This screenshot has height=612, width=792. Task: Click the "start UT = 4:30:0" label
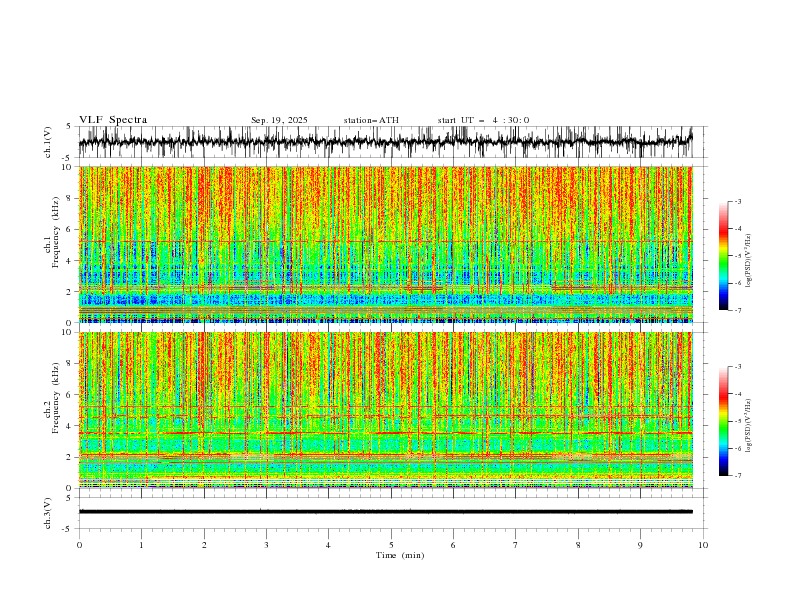click(483, 120)
